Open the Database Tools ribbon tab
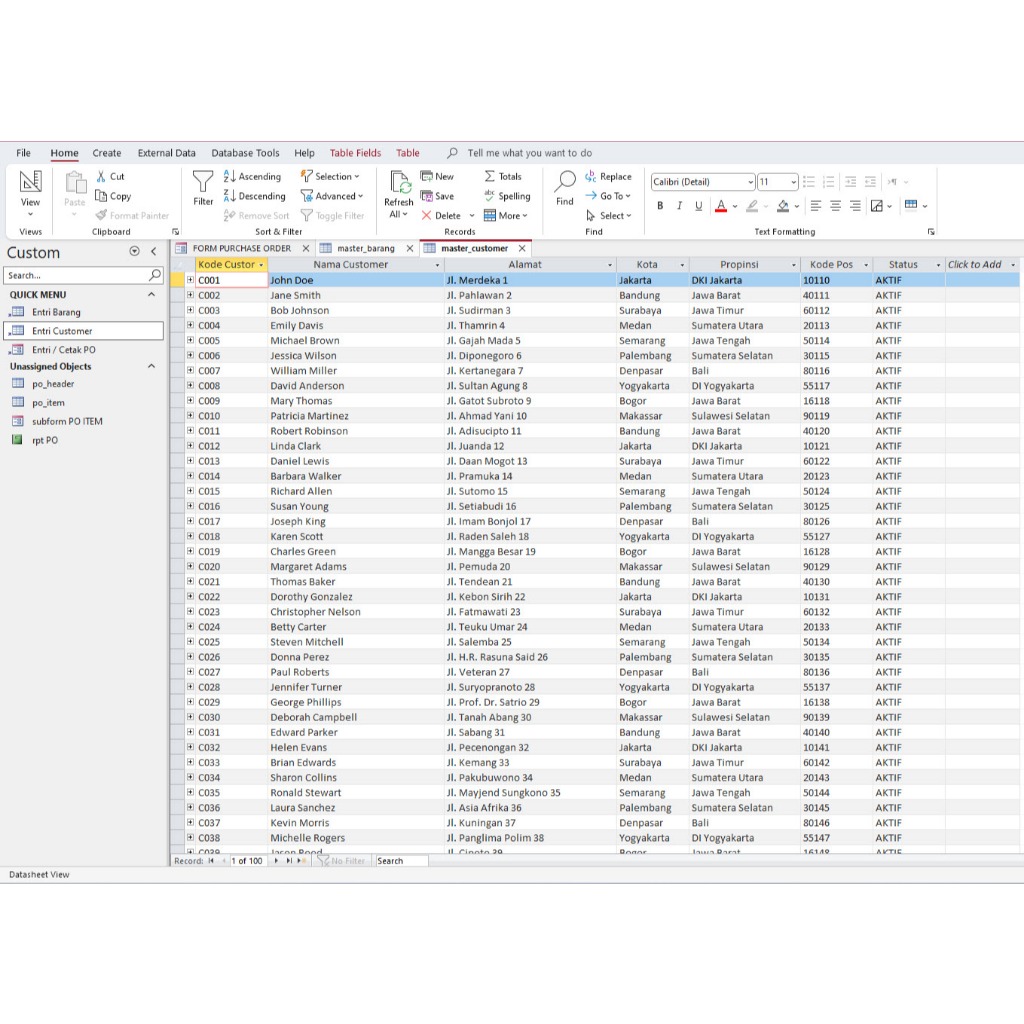Image resolution: width=1024 pixels, height=1024 pixels. [x=245, y=153]
